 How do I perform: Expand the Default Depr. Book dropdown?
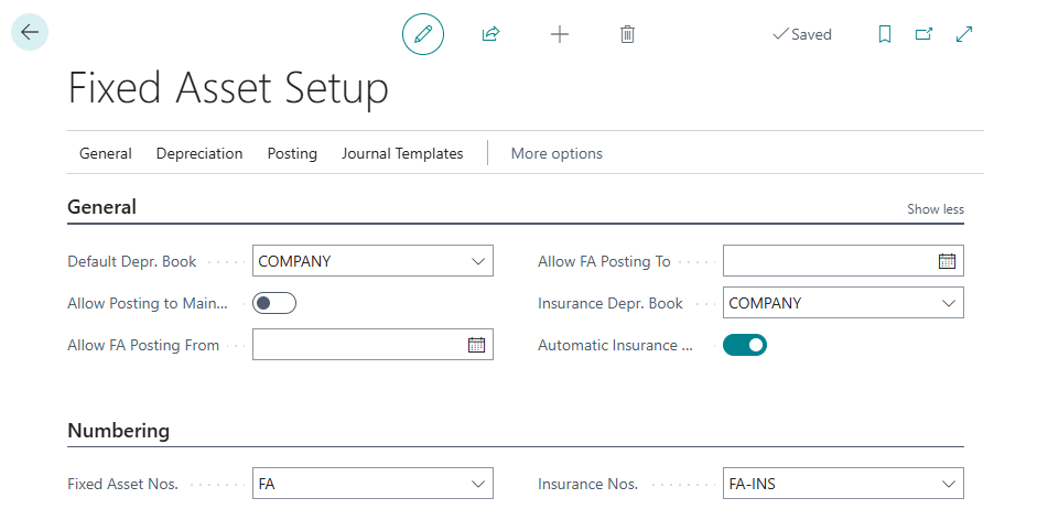tap(477, 262)
